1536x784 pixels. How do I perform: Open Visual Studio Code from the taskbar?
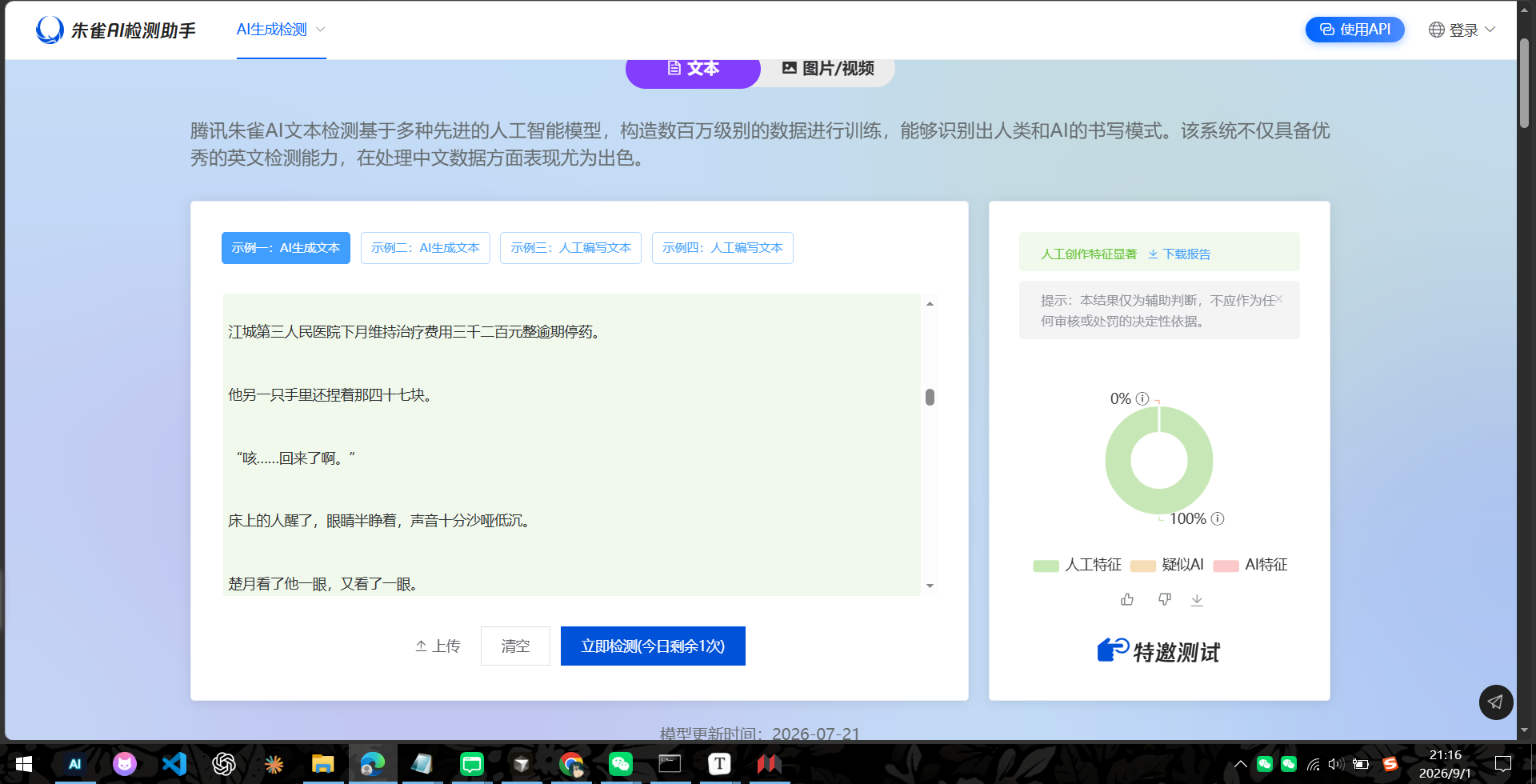(x=174, y=764)
